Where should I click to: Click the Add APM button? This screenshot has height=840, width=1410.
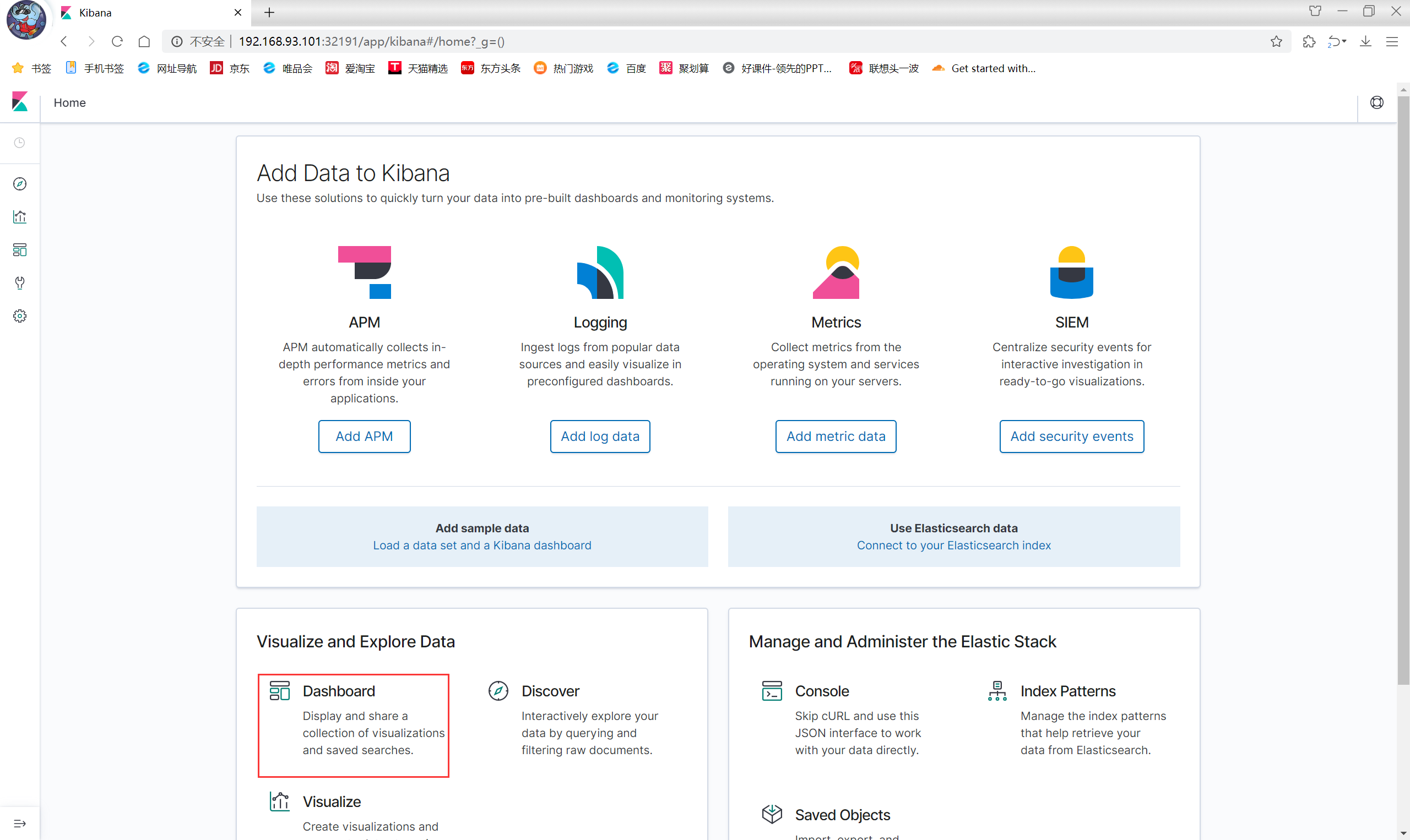[364, 437]
